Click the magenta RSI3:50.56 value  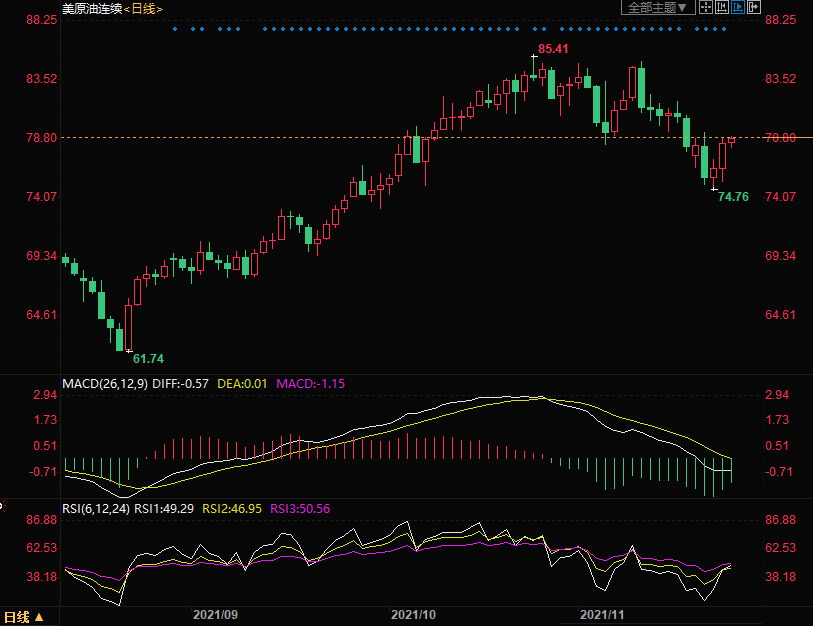click(x=299, y=509)
